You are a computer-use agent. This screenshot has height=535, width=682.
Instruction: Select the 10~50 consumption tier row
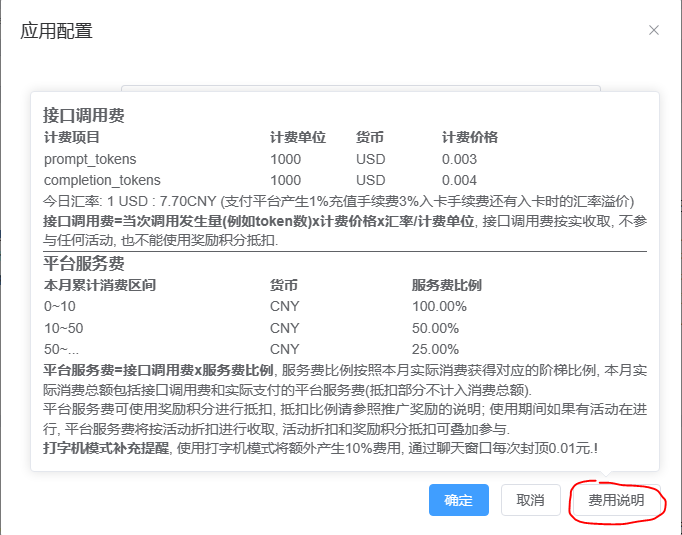point(63,328)
